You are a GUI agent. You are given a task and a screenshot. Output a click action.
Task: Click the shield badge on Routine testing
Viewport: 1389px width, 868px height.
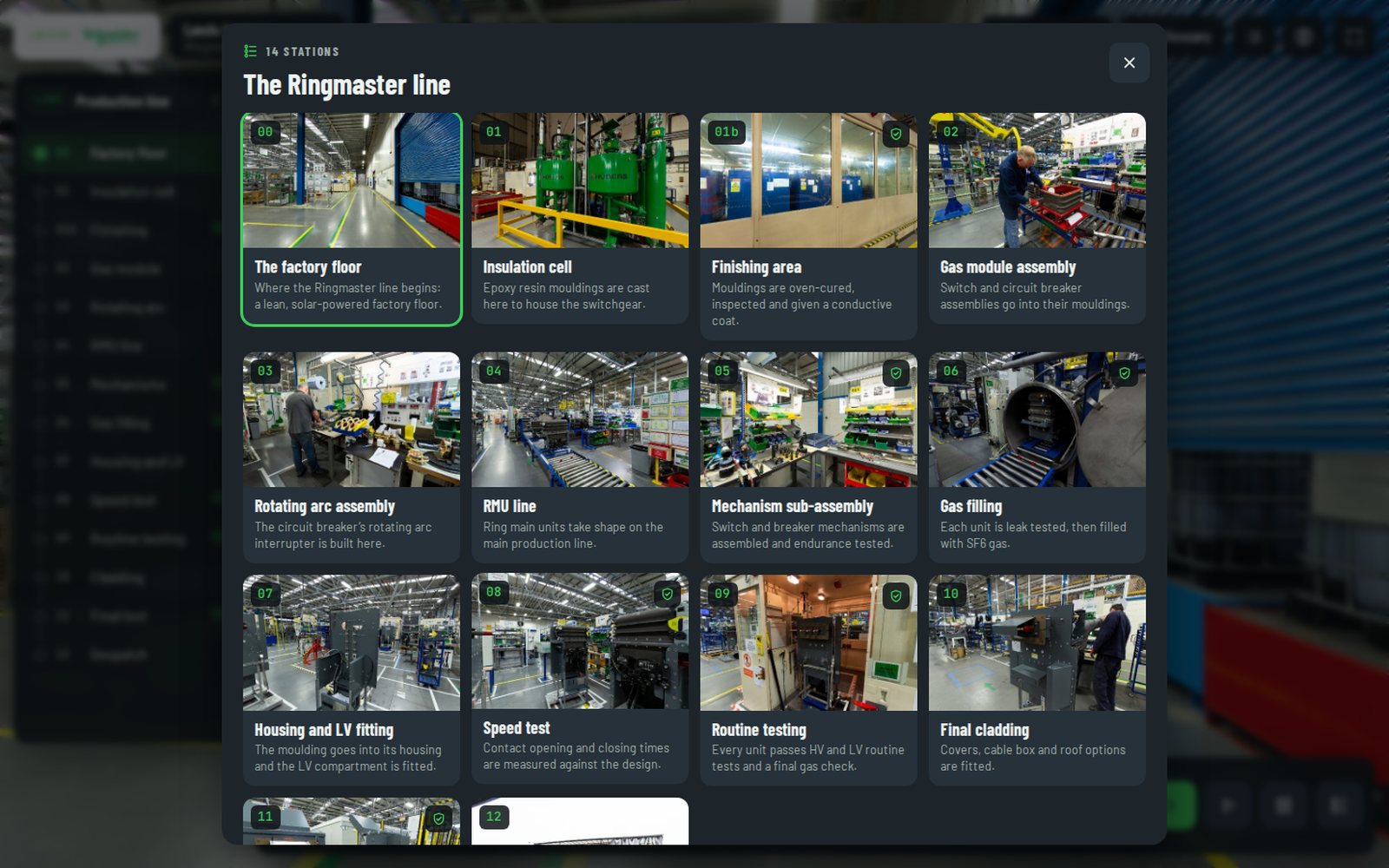tap(896, 595)
